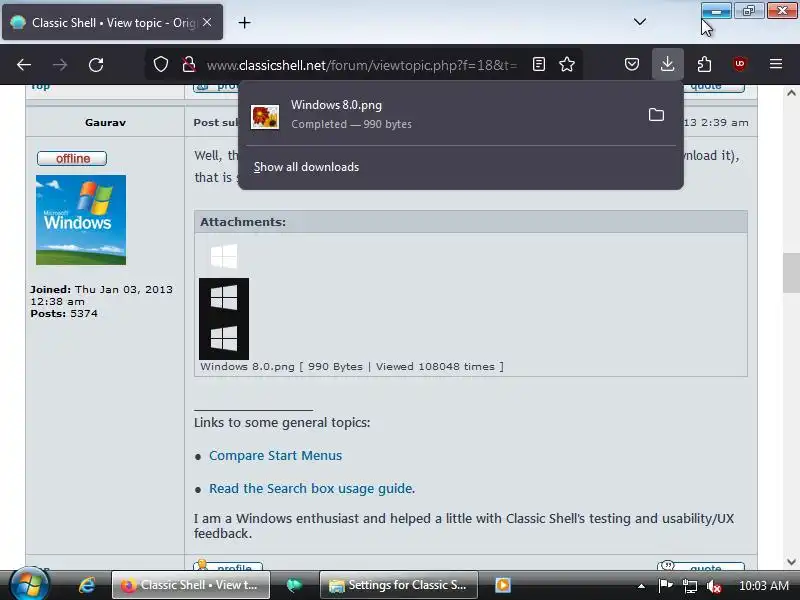Image resolution: width=800 pixels, height=600 pixels.
Task: Bookmark this page with the star icon
Action: coord(567,64)
